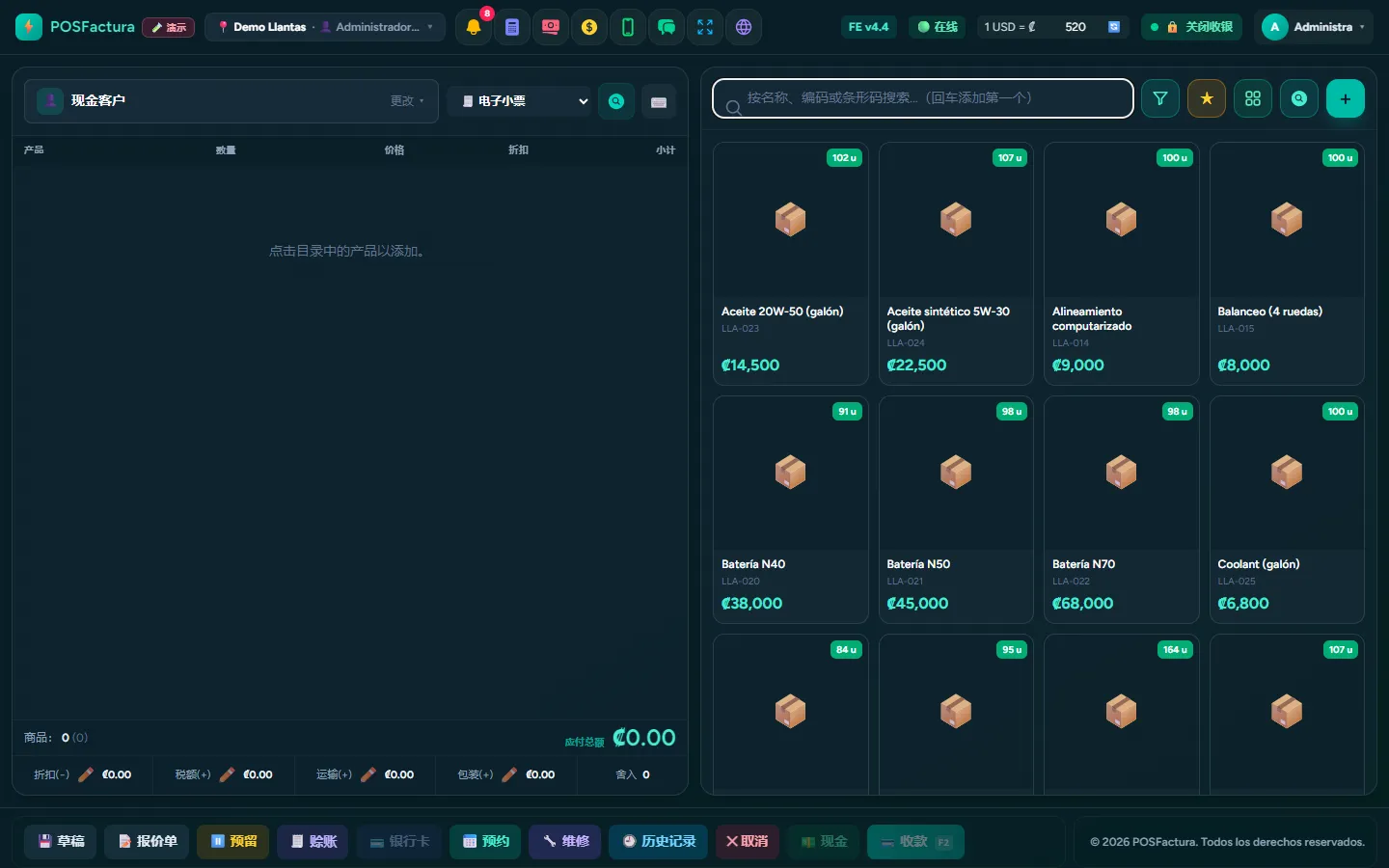Cancel the sale with 取消
Viewport: 1389px width, 868px height.
748,841
